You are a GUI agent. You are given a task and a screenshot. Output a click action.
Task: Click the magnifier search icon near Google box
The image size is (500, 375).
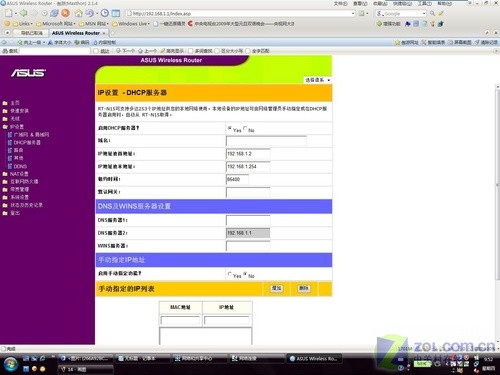(x=432, y=13)
